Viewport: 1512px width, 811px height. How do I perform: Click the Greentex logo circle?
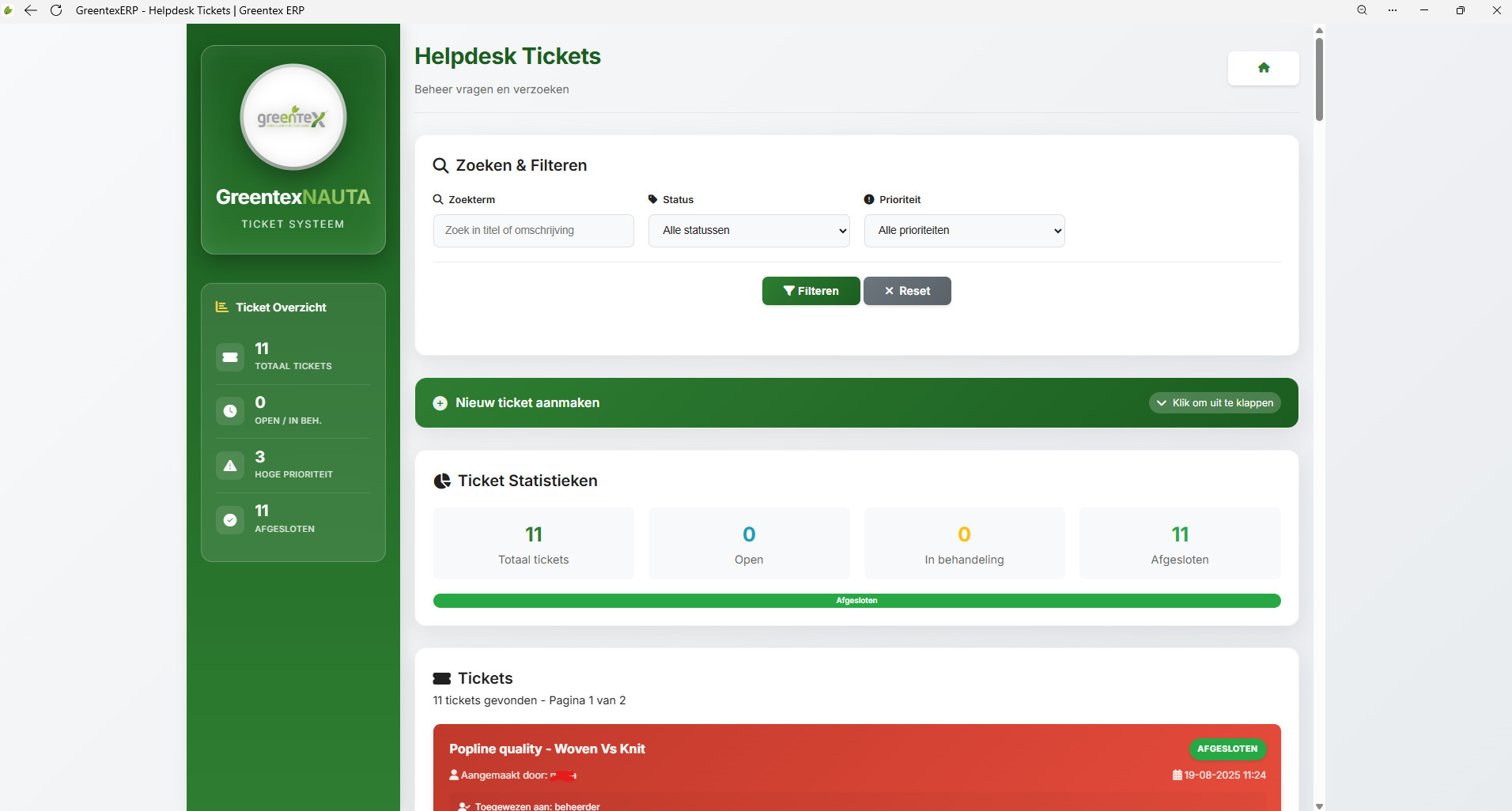[293, 117]
